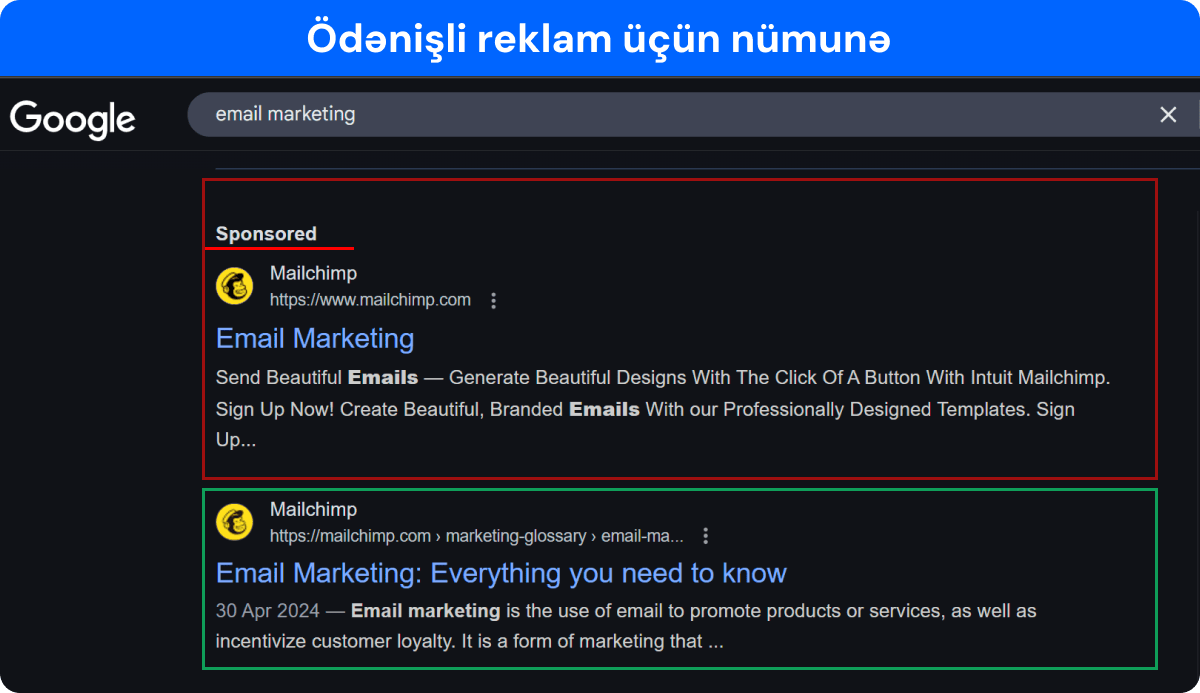The height and width of the screenshot is (693, 1200).
Task: Click the 'Sponsored' label
Action: pyautogui.click(x=266, y=234)
